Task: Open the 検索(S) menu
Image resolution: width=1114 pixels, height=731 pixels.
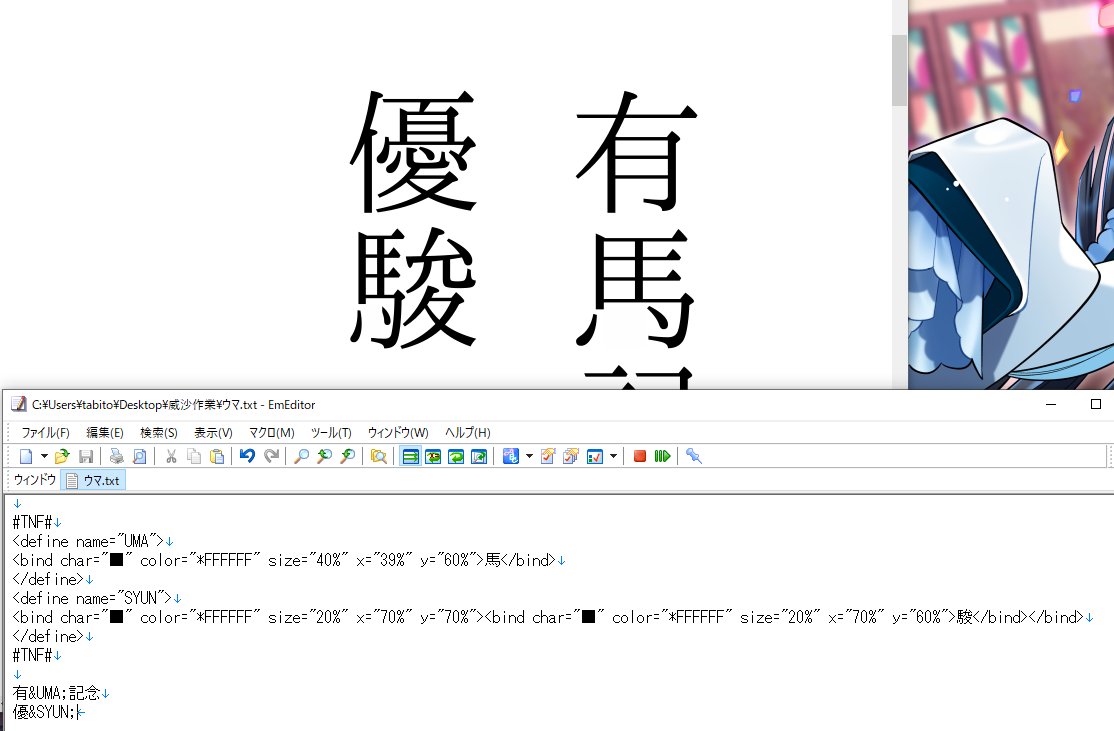Action: point(158,433)
